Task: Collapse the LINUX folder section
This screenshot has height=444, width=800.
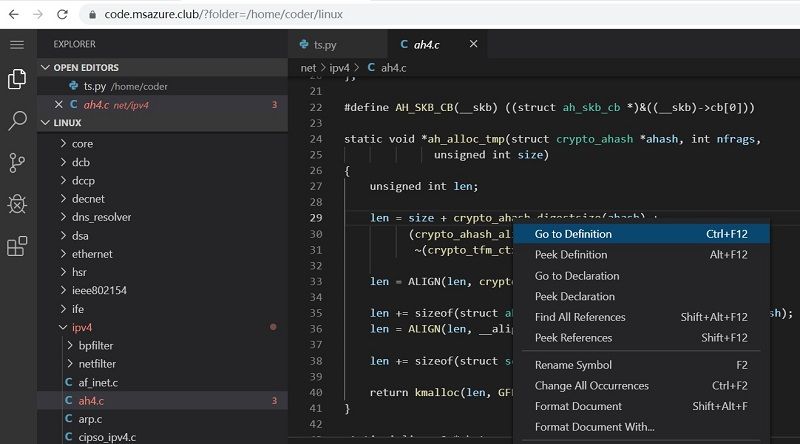Action: pyautogui.click(x=45, y=122)
